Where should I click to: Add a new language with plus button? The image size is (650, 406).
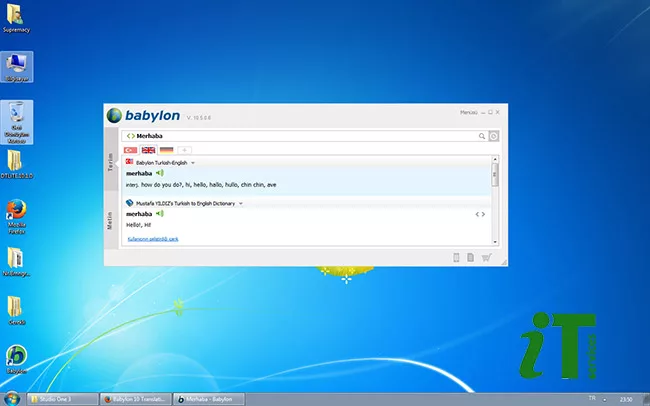[x=185, y=150]
